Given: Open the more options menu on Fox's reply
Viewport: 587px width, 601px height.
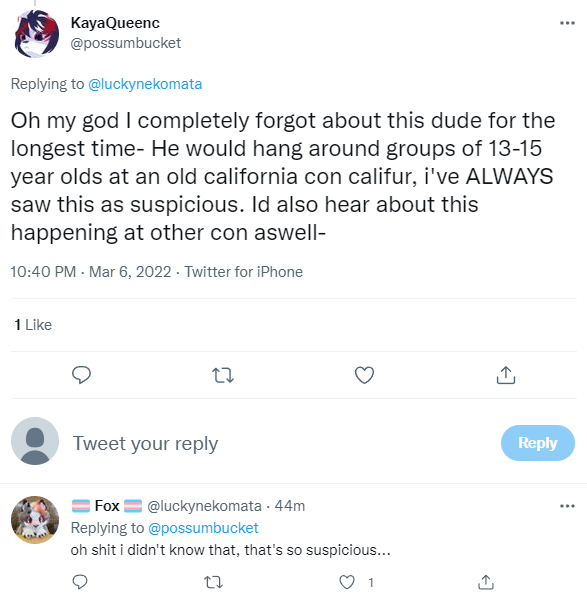Looking at the screenshot, I should (x=567, y=506).
